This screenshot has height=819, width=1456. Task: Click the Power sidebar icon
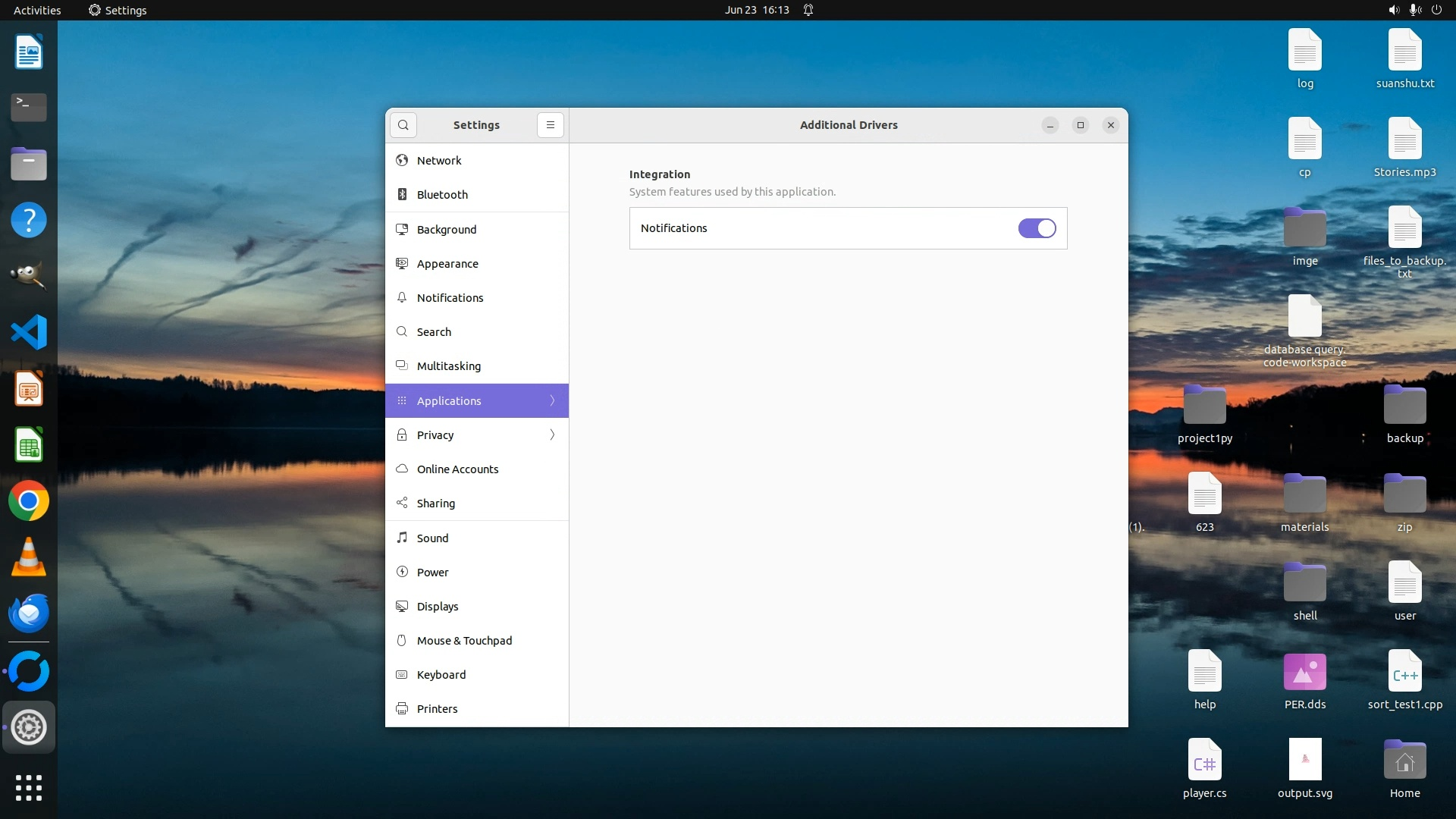[x=402, y=572]
